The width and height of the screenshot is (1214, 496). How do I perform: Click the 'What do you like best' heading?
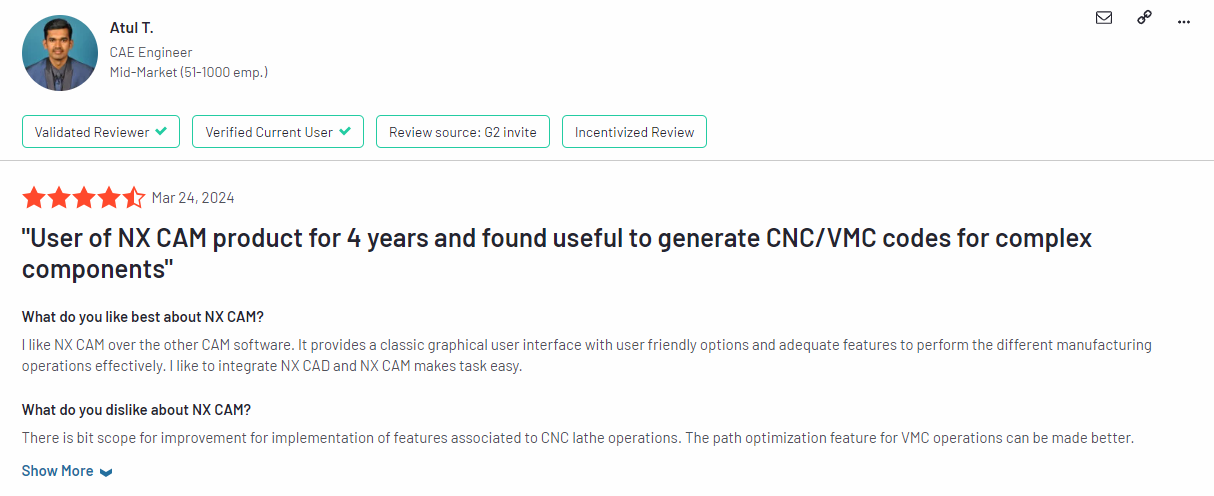143,317
